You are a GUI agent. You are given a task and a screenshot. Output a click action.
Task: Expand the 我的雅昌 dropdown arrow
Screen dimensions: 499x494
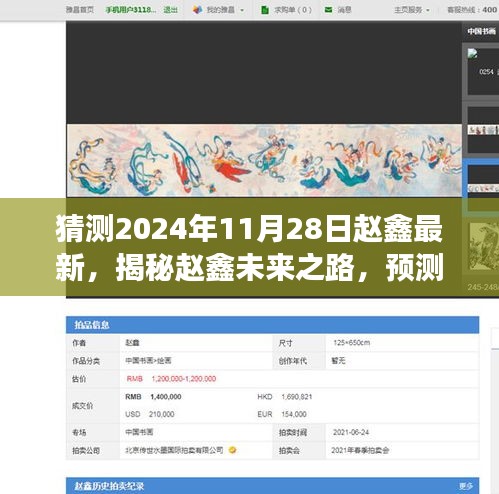point(242,10)
